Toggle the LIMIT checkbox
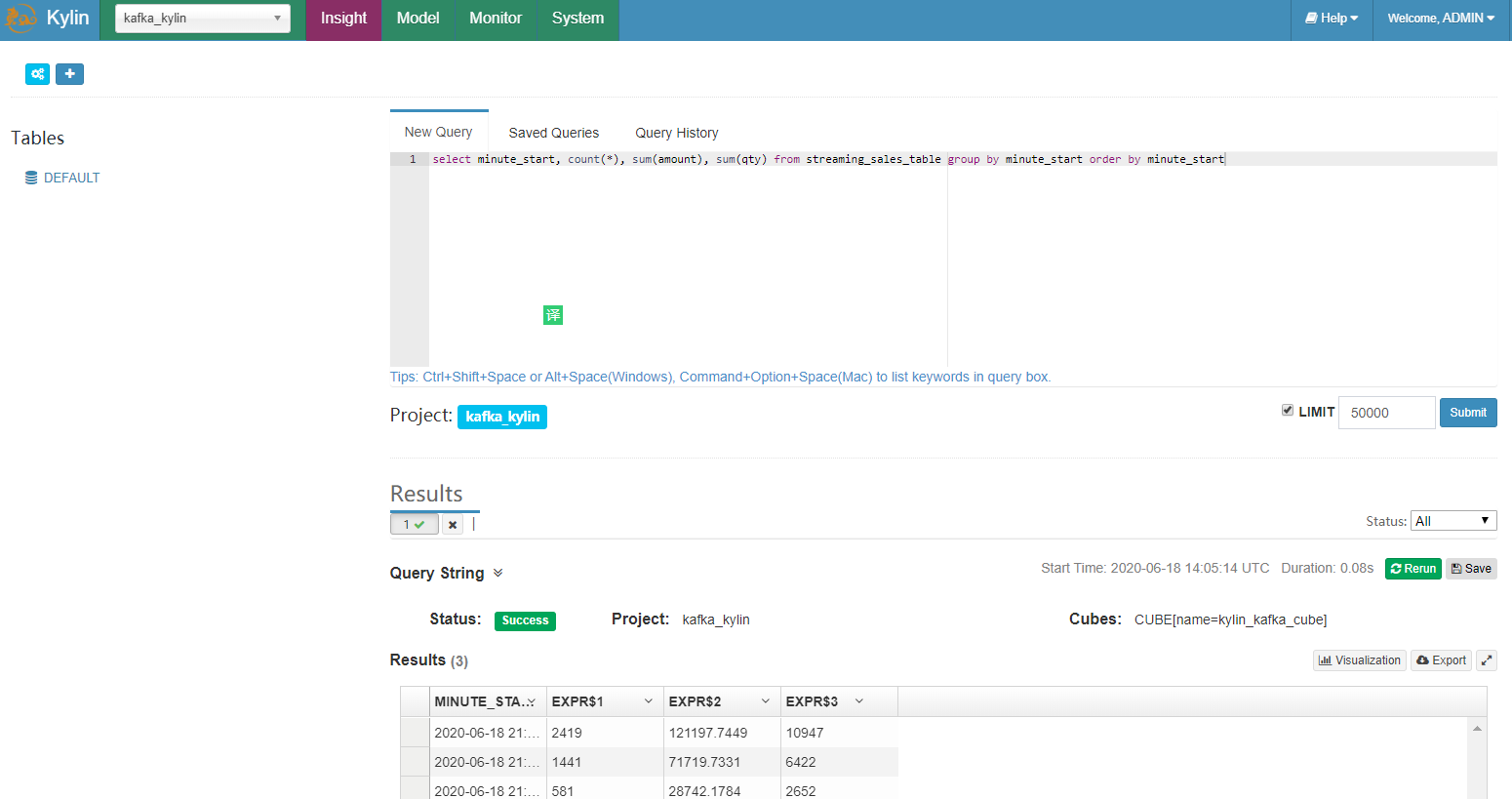This screenshot has width=1512, height=799. click(x=1288, y=411)
